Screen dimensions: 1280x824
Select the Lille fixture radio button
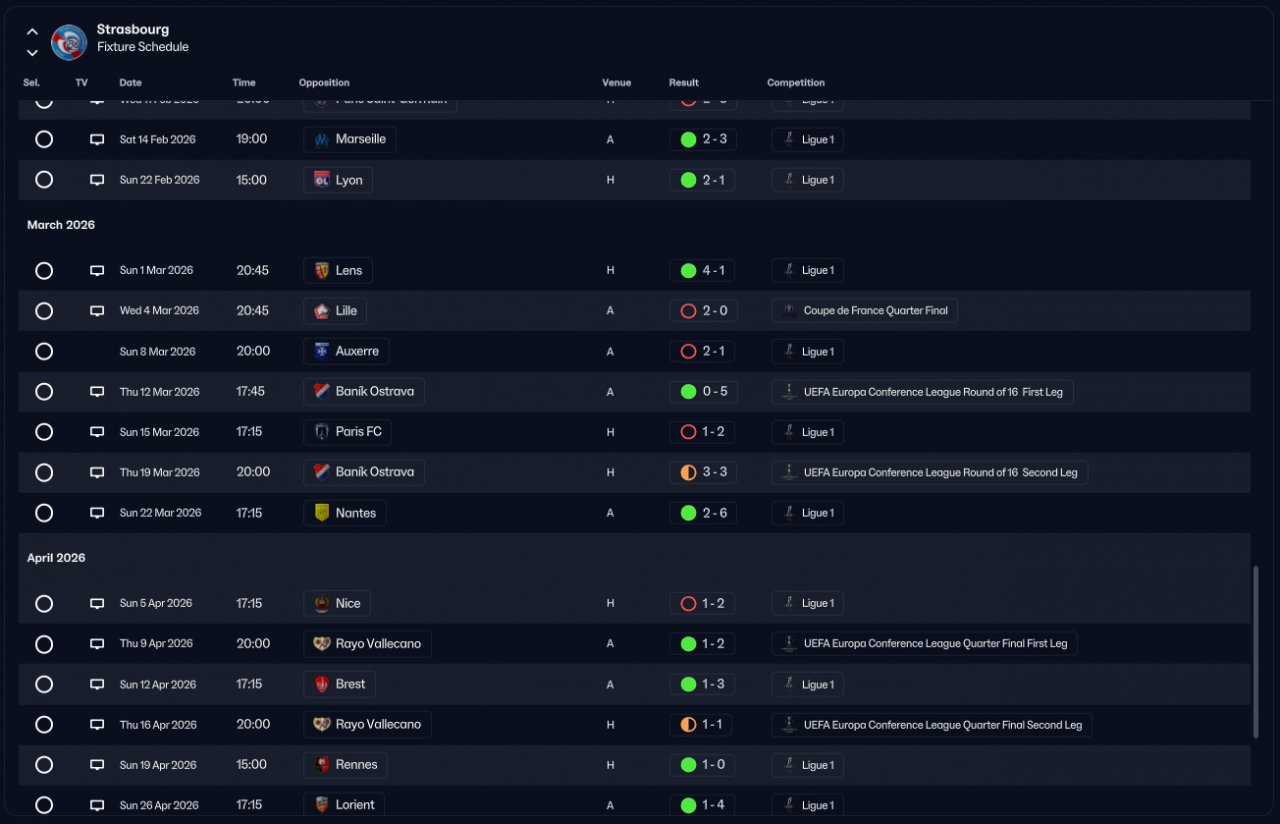44,311
